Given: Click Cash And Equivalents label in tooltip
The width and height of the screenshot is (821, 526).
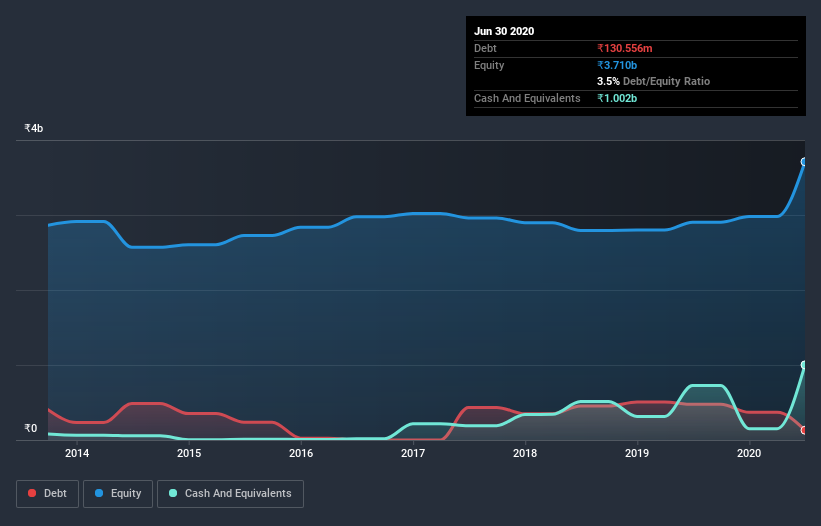Looking at the screenshot, I should (x=527, y=98).
